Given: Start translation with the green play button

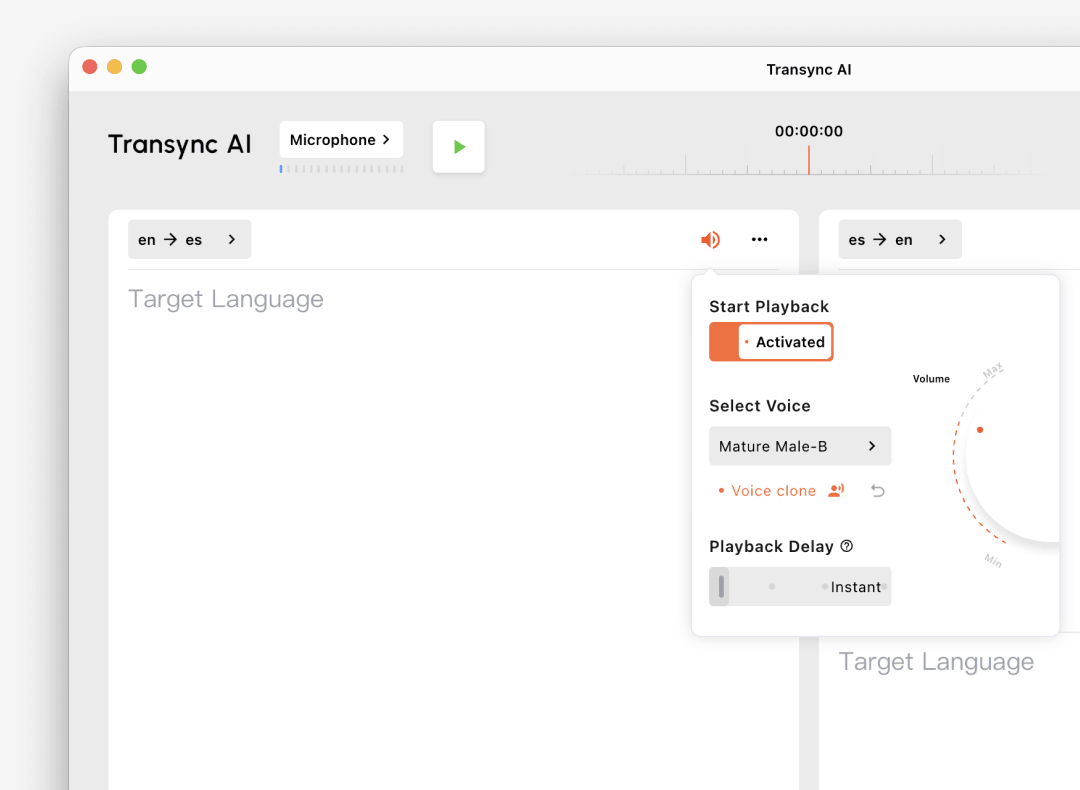Looking at the screenshot, I should coord(459,147).
